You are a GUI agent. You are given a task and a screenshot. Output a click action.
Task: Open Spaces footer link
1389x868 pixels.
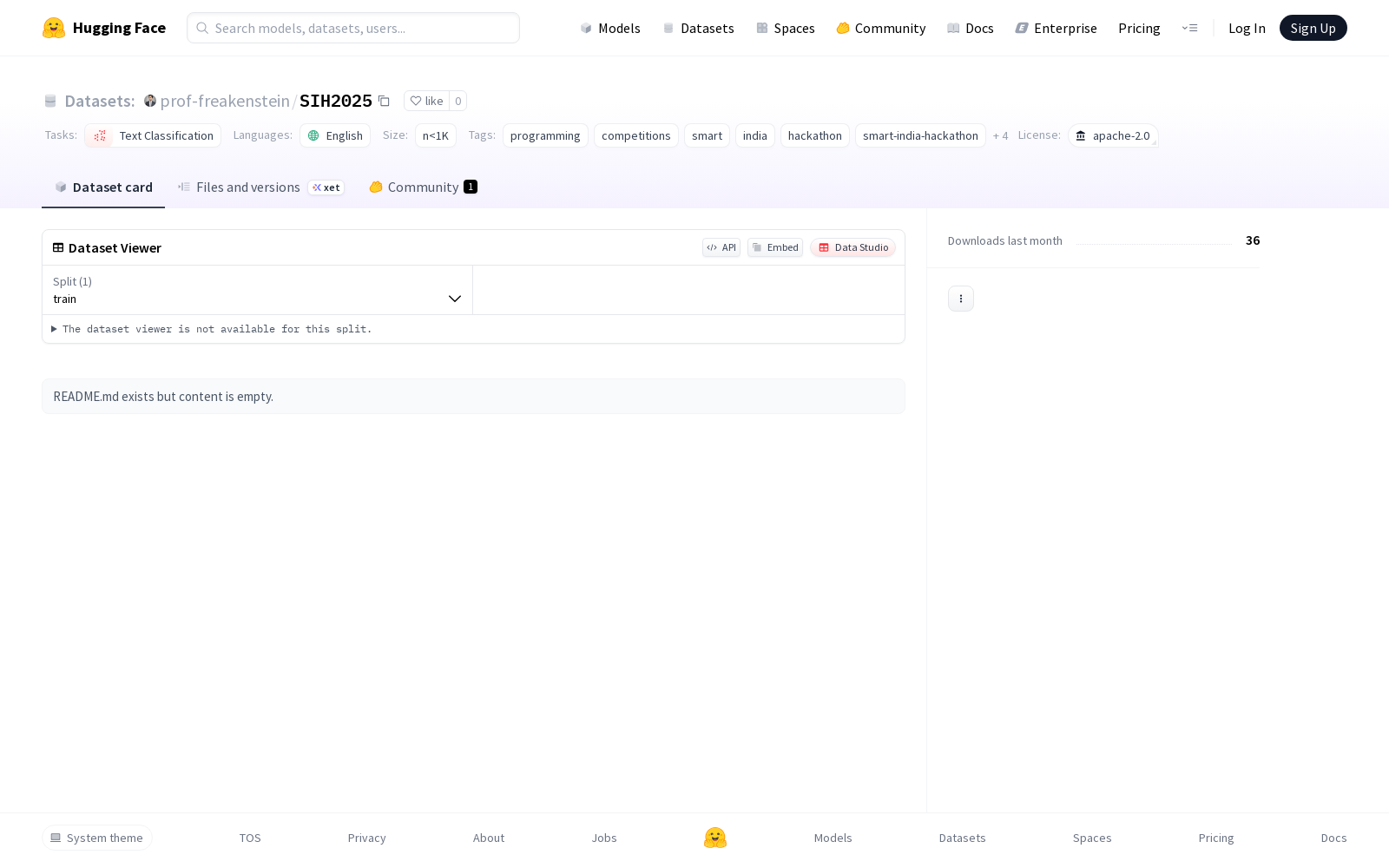tap(1092, 838)
